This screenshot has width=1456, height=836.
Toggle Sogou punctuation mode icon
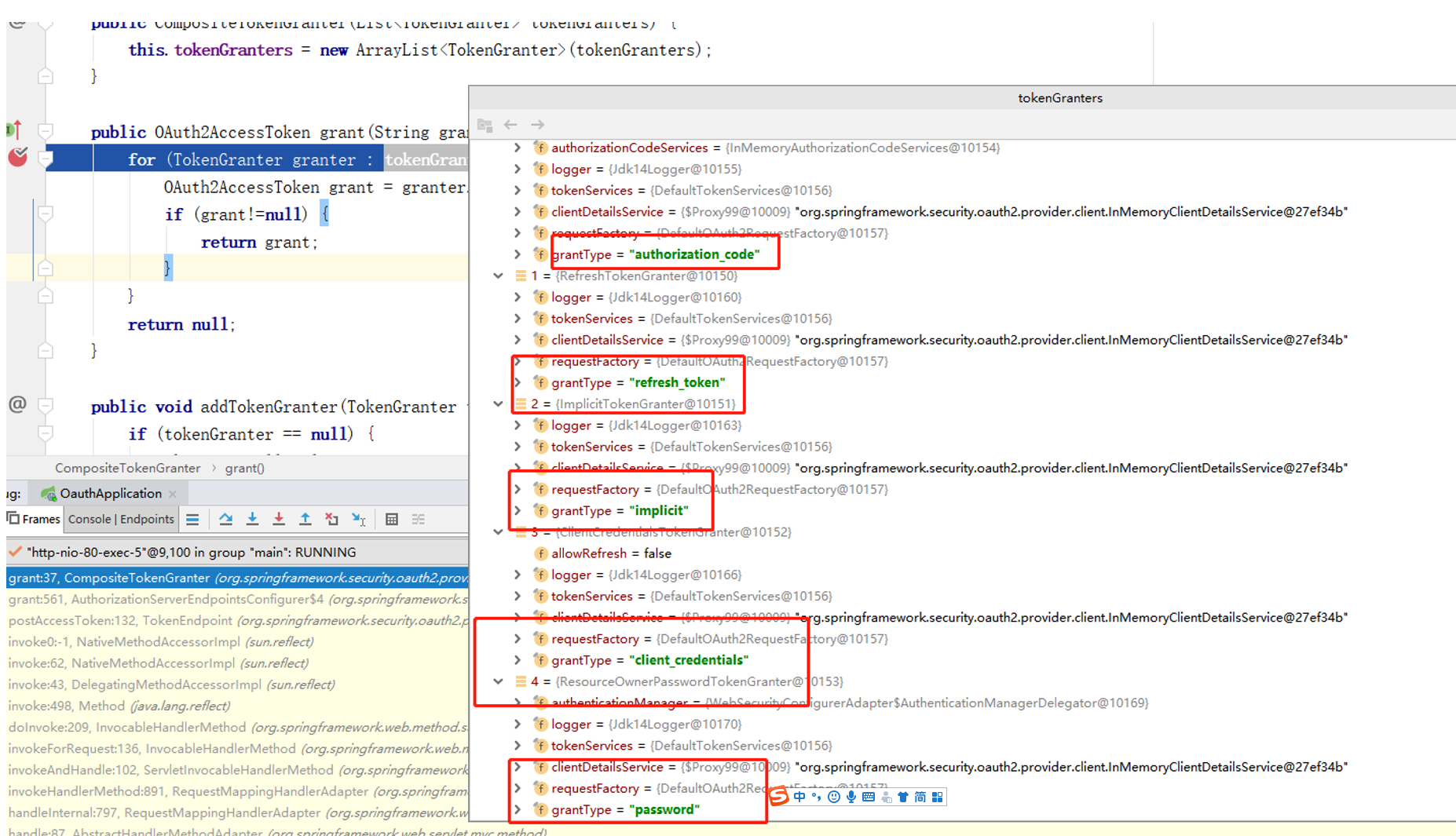[x=817, y=797]
